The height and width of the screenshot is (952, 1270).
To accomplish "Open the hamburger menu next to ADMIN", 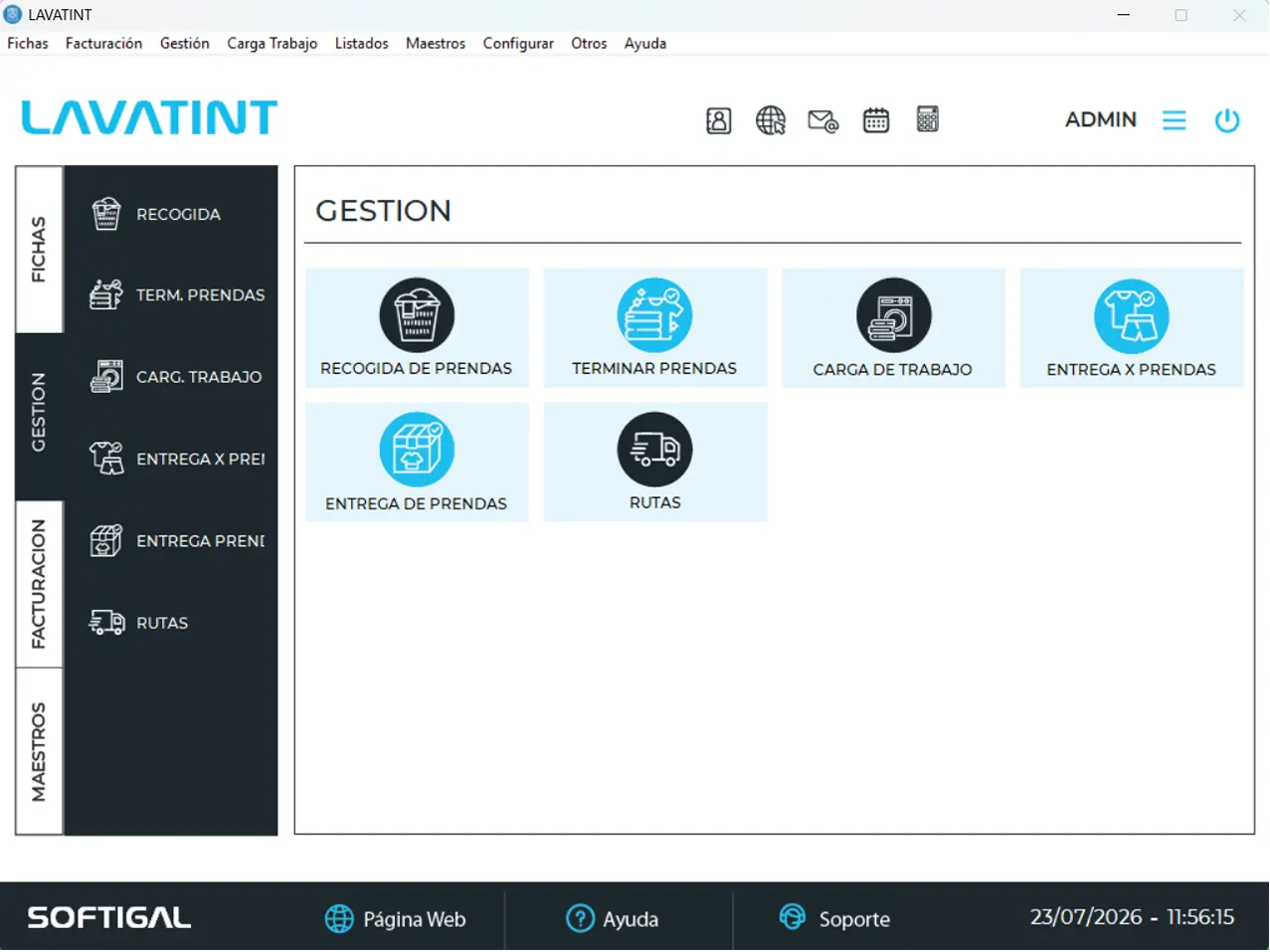I will coord(1175,120).
